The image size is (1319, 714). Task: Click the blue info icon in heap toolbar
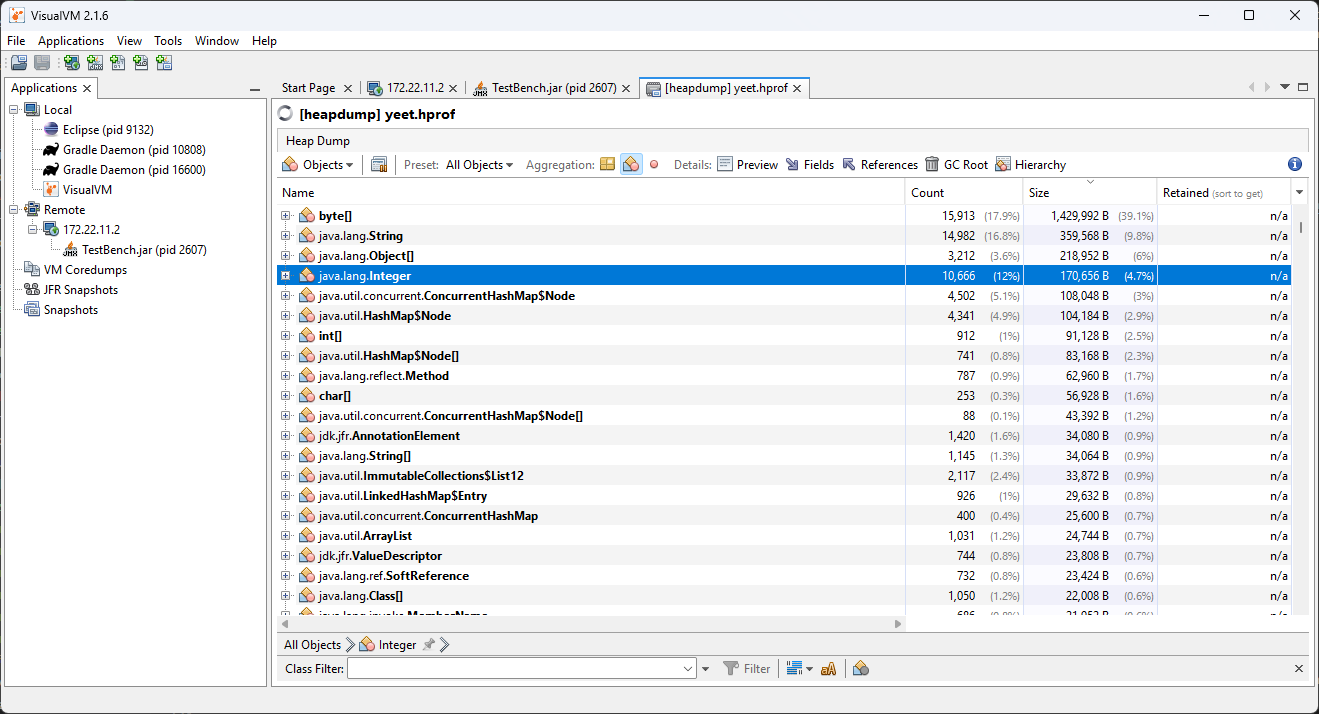pos(1295,165)
